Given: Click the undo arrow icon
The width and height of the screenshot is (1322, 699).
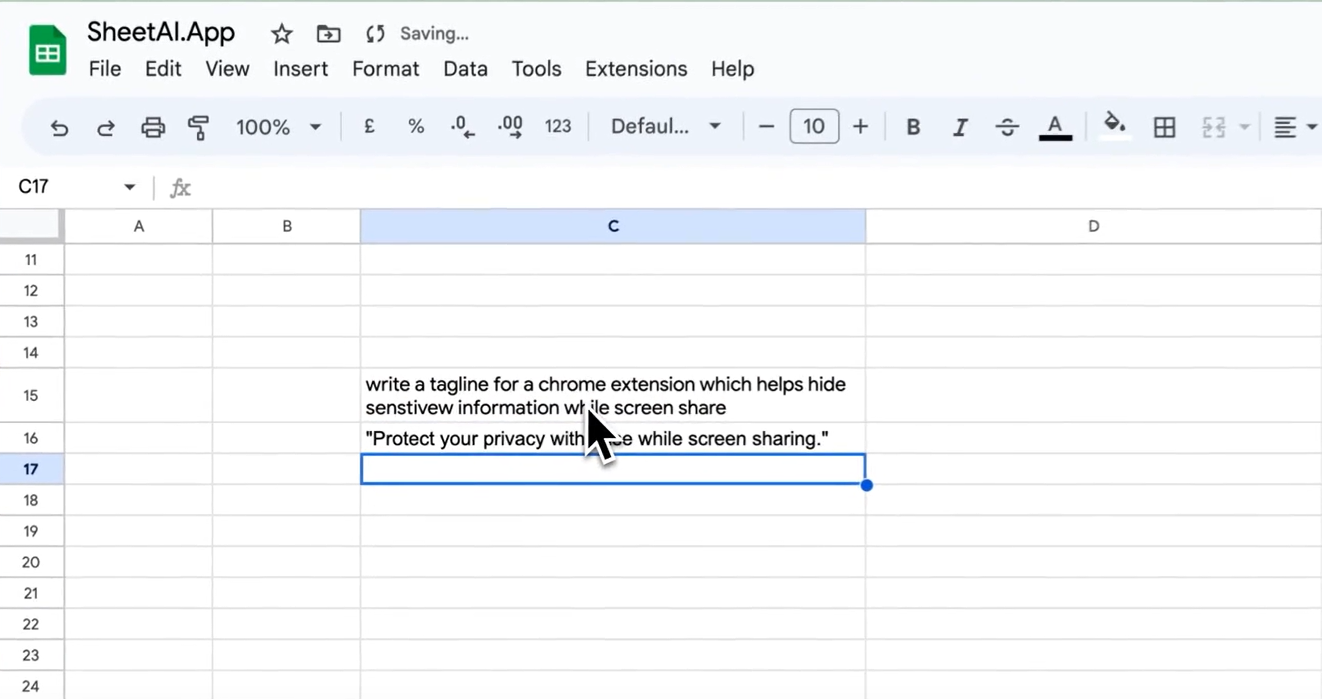Looking at the screenshot, I should (x=59, y=127).
